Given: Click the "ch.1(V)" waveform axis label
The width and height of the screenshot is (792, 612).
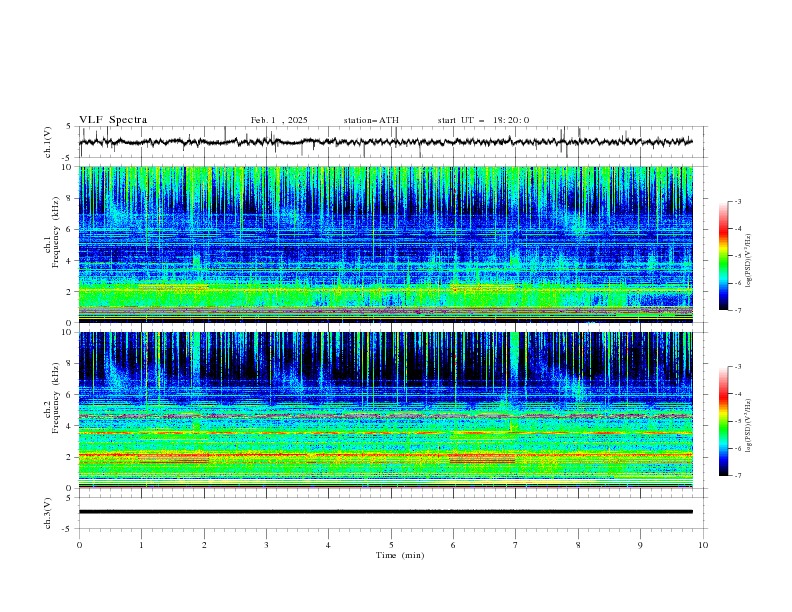Looking at the screenshot, I should click(x=48, y=142).
